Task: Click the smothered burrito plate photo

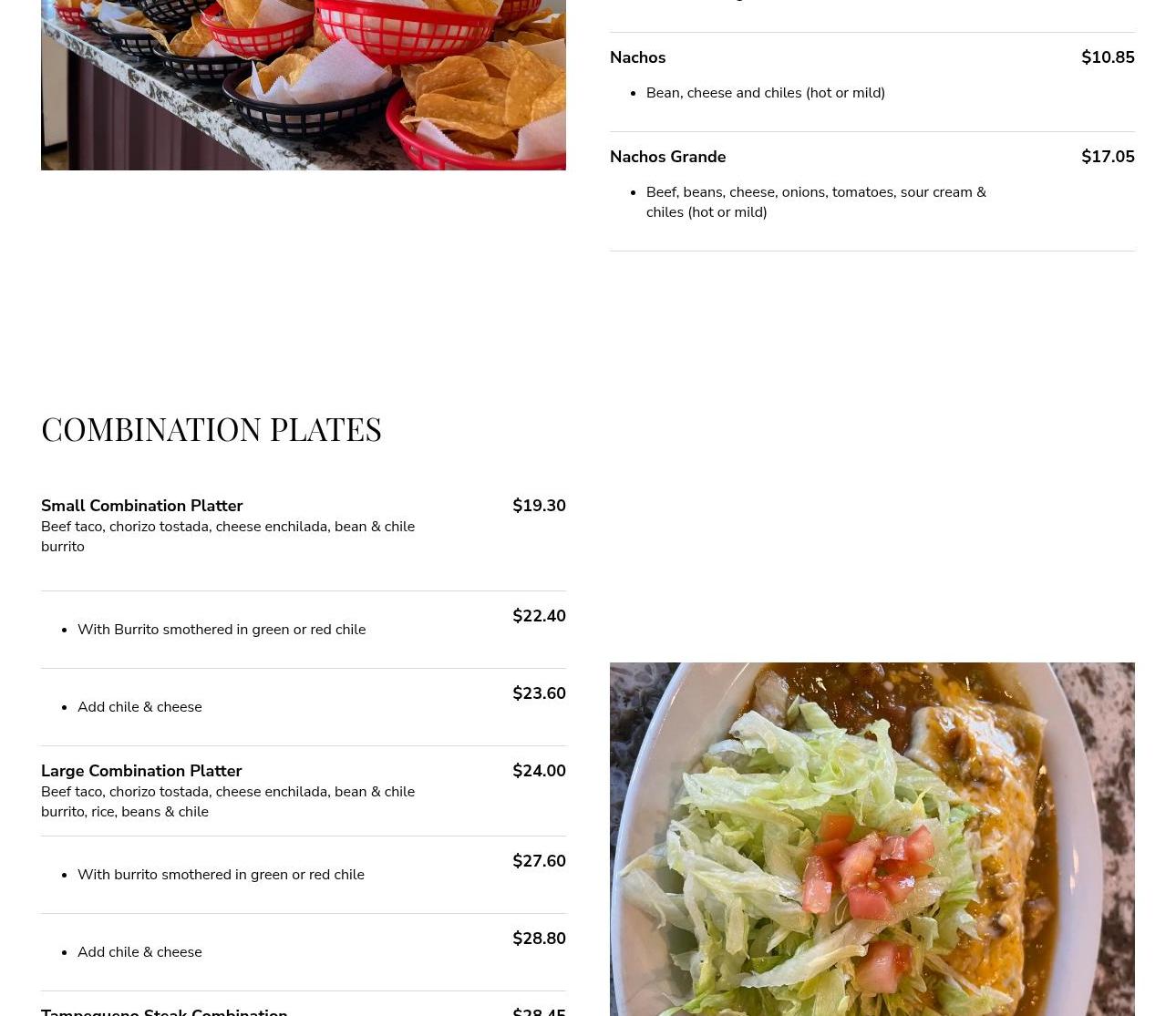Action: pyautogui.click(x=872, y=839)
